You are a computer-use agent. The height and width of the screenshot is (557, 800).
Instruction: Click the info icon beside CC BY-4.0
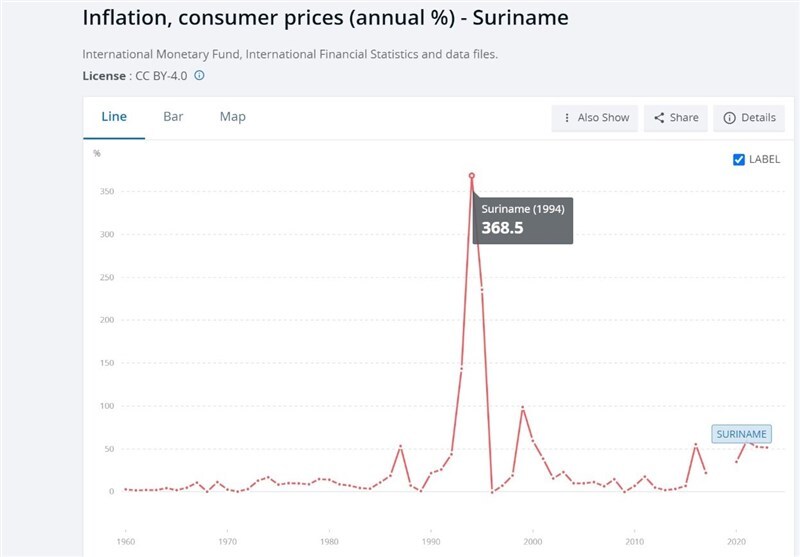(x=199, y=75)
